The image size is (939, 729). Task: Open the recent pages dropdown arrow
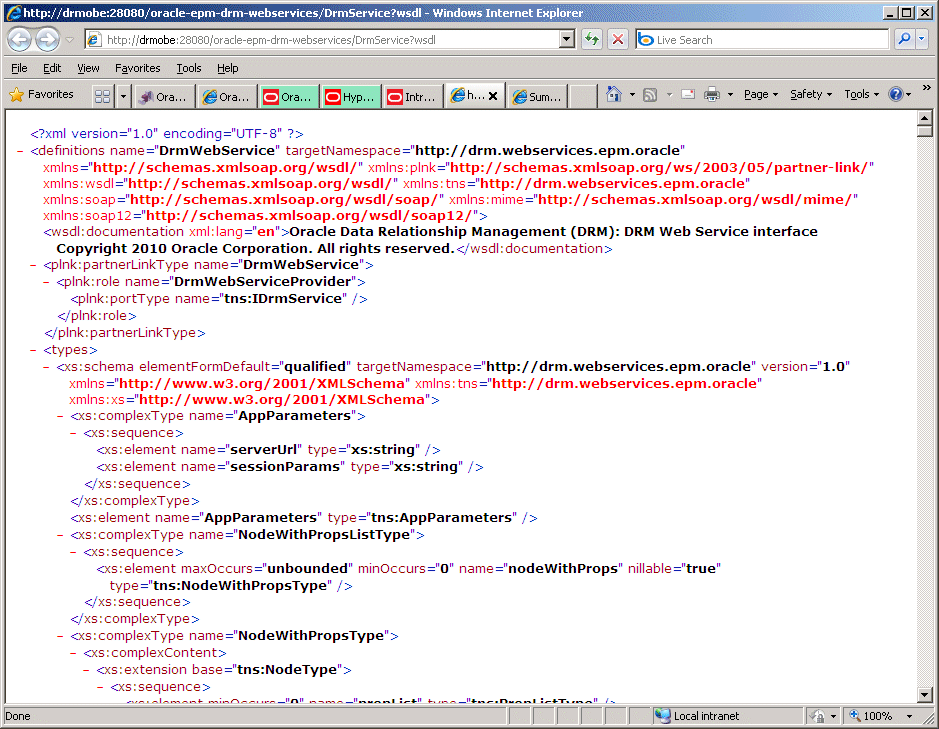click(x=69, y=40)
